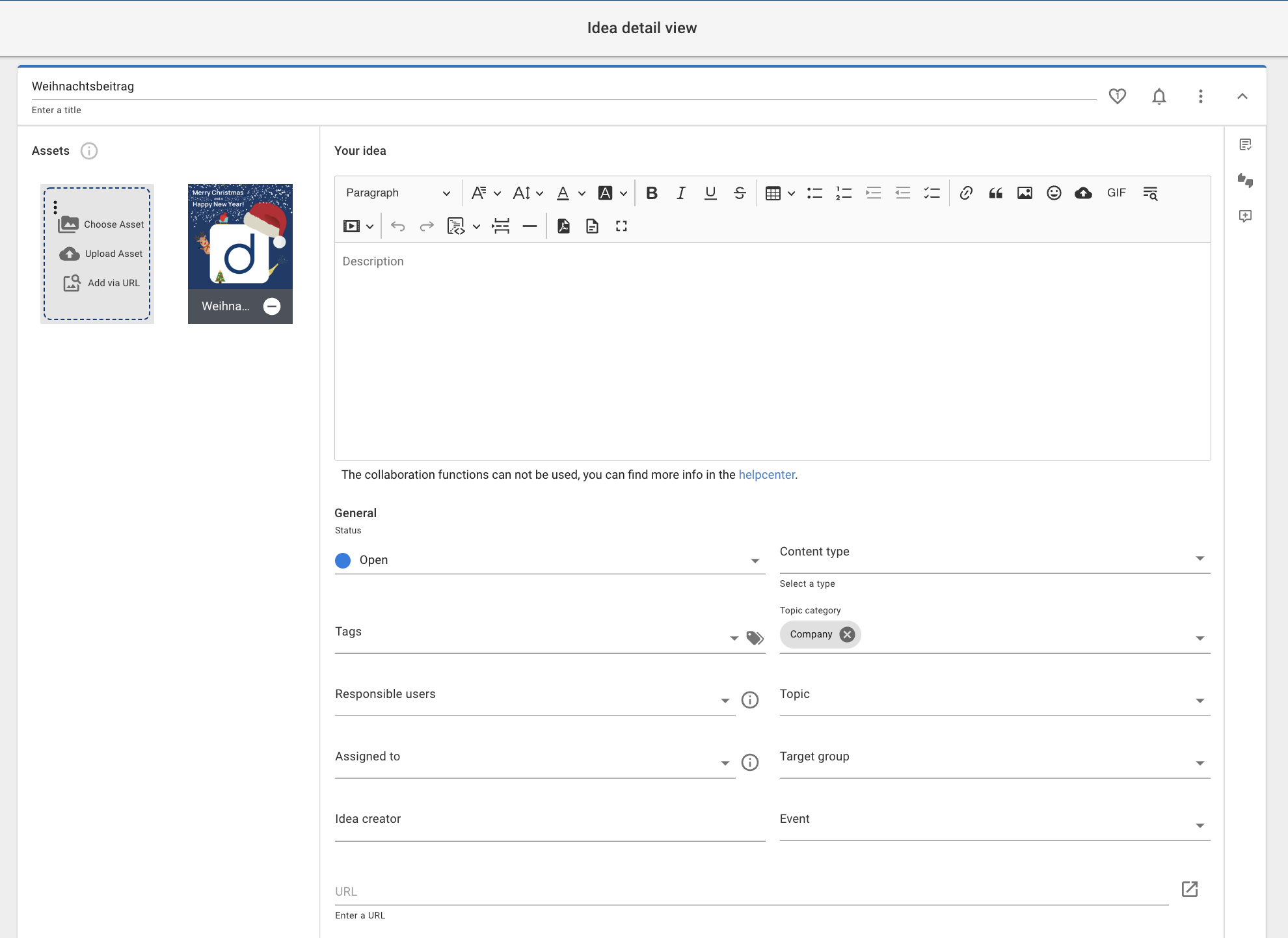1288x938 pixels.
Task: Open the Status dropdown showing Open
Action: (754, 560)
